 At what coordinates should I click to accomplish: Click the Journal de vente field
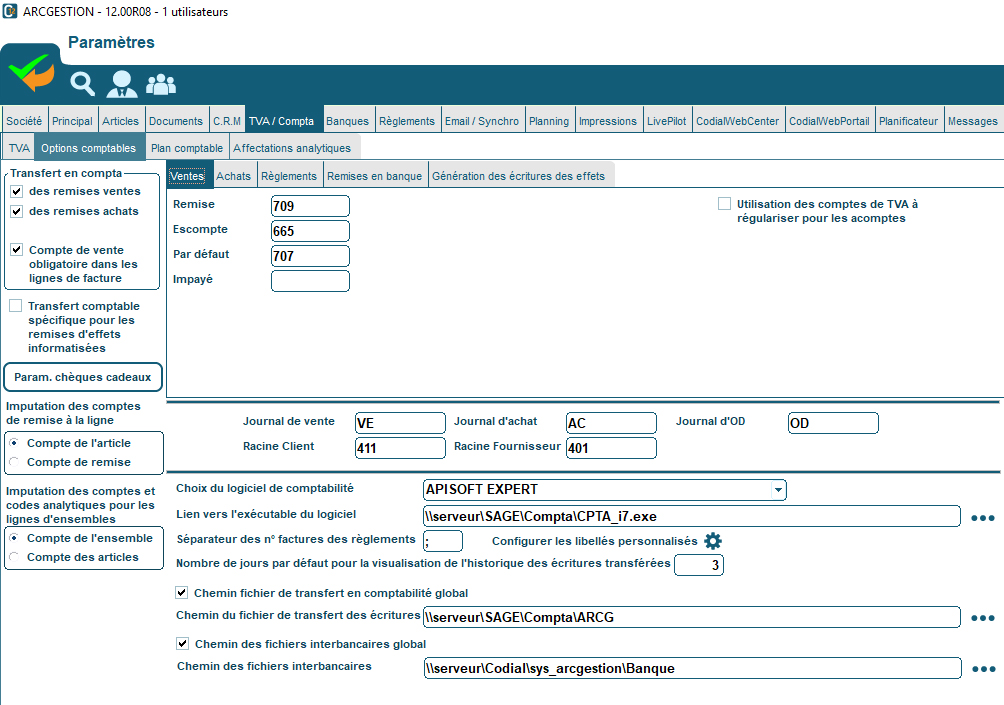point(400,423)
